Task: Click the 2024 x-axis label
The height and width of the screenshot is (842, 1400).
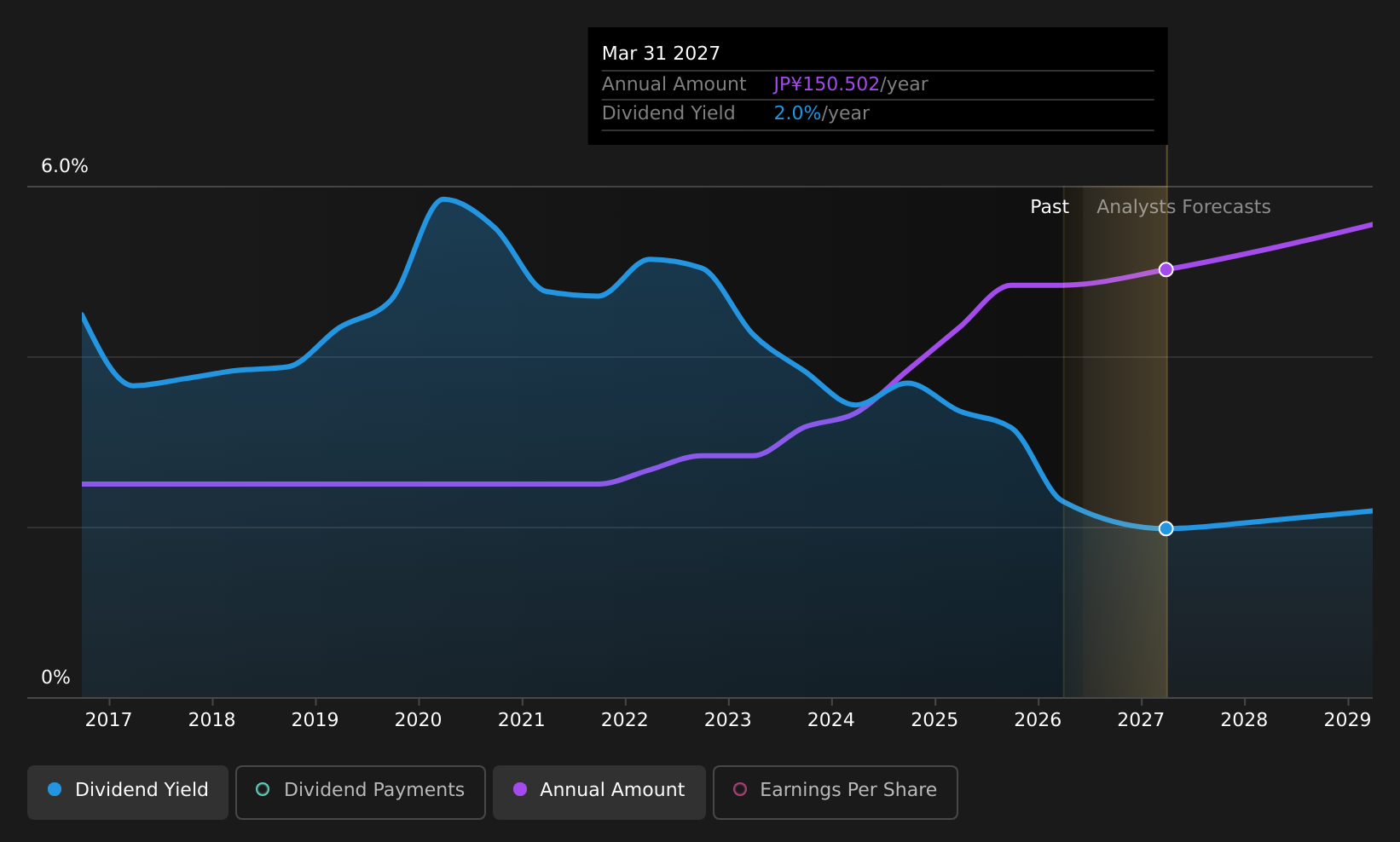Action: 830,720
